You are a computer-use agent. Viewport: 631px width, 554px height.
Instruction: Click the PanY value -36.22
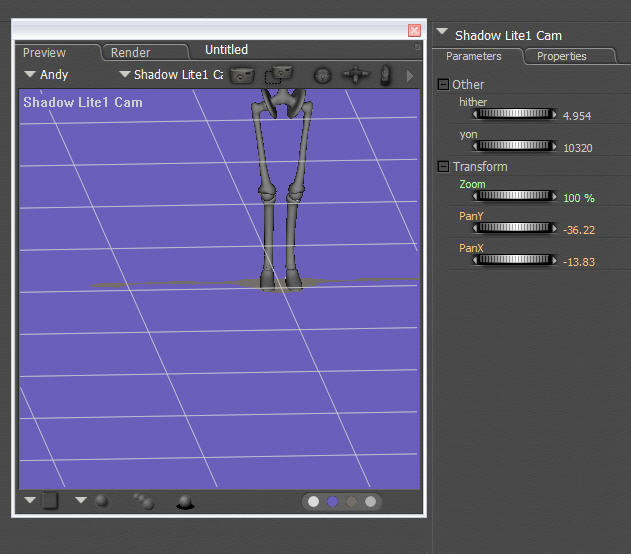point(579,230)
